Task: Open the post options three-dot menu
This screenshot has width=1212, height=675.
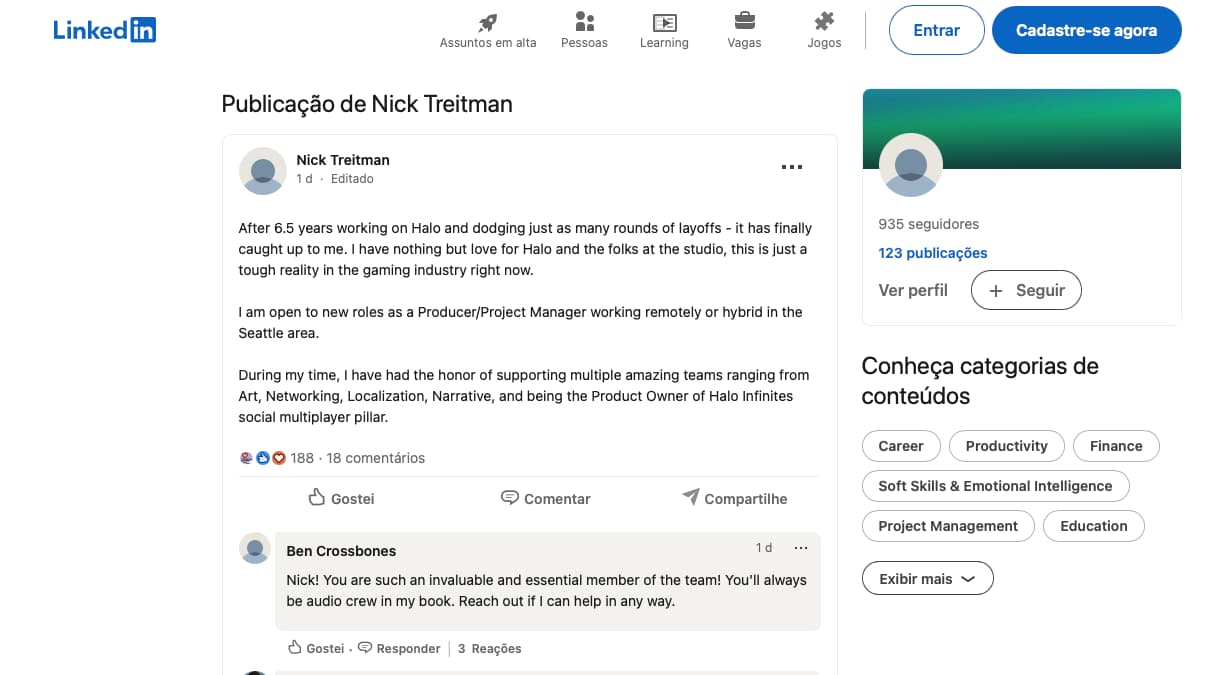Action: [792, 167]
